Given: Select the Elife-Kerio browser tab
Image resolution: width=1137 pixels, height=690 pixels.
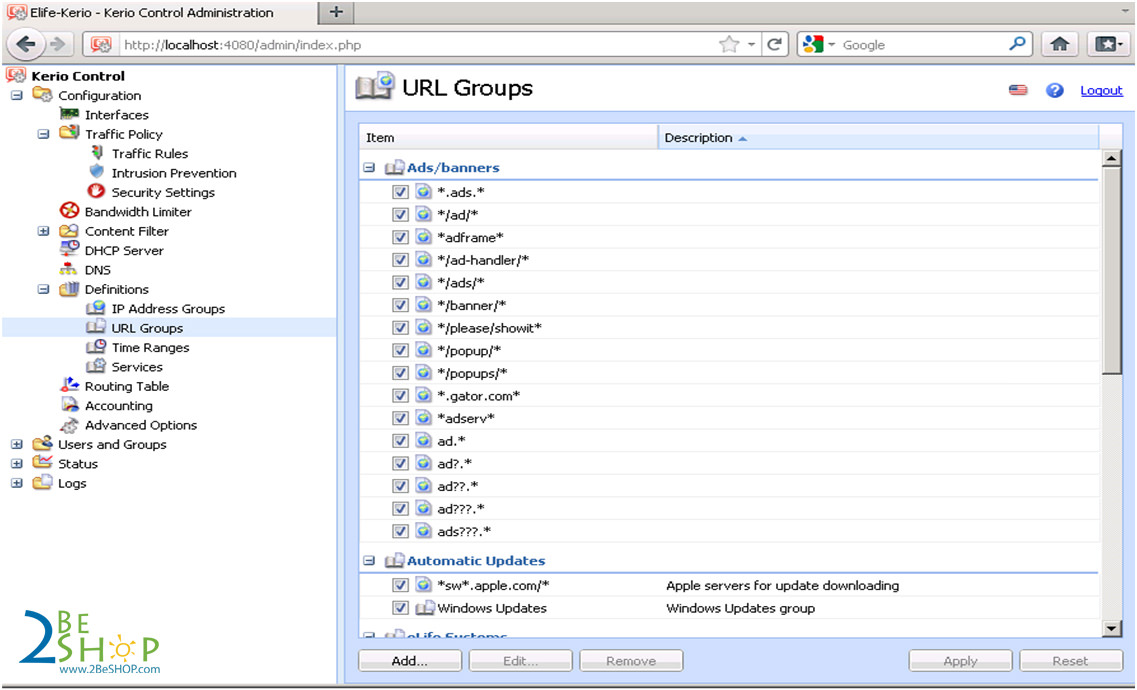Looking at the screenshot, I should click(159, 12).
